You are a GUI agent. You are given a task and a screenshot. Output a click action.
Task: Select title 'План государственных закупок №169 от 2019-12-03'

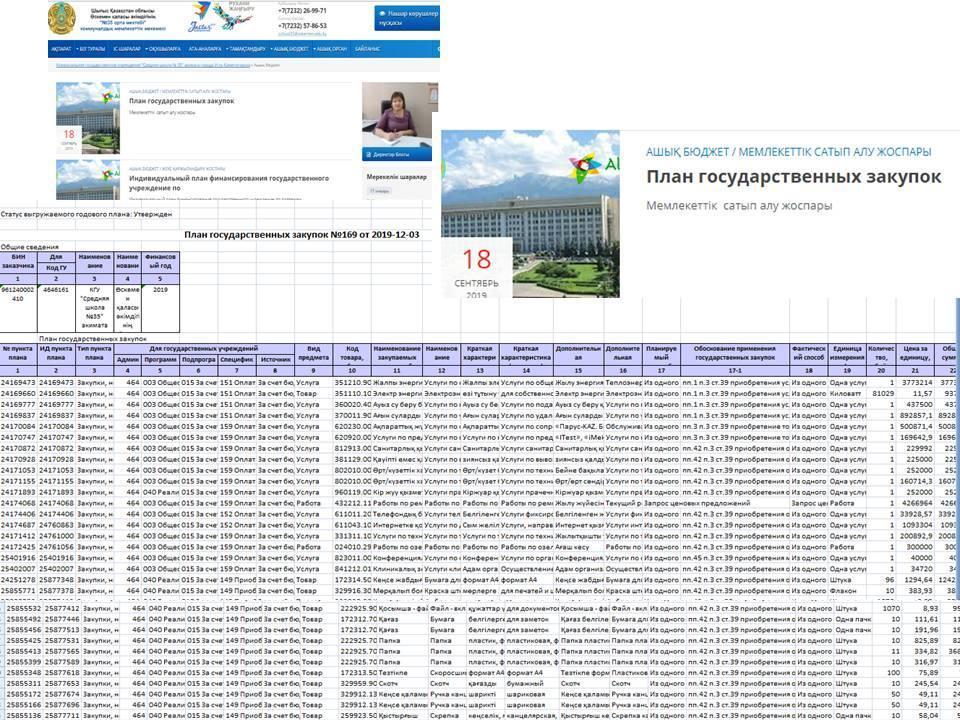point(302,234)
